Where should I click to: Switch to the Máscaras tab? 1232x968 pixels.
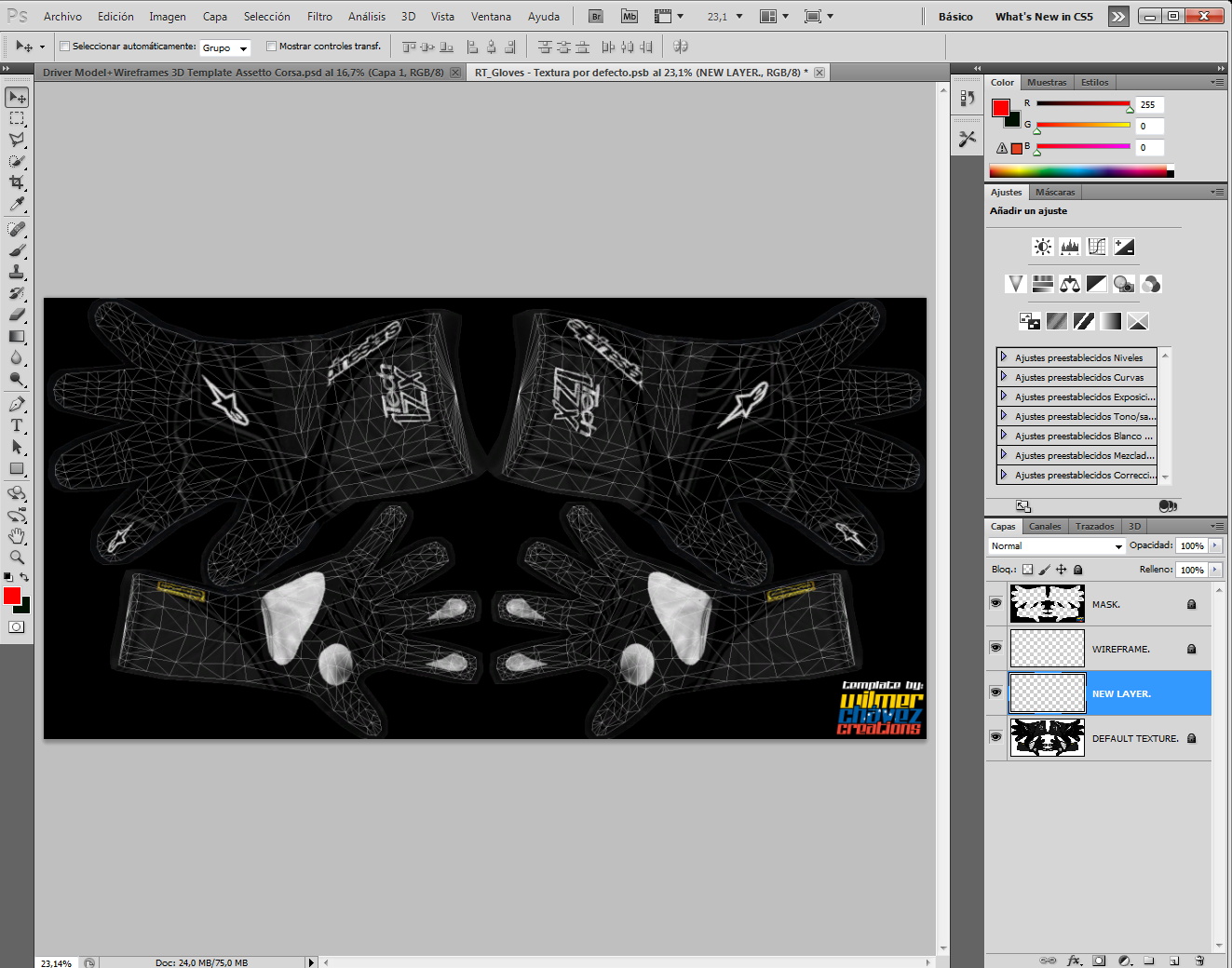1055,193
